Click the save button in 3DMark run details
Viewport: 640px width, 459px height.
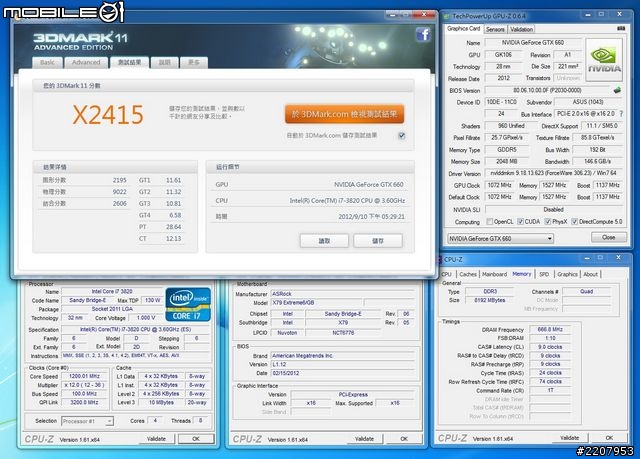[x=378, y=241]
